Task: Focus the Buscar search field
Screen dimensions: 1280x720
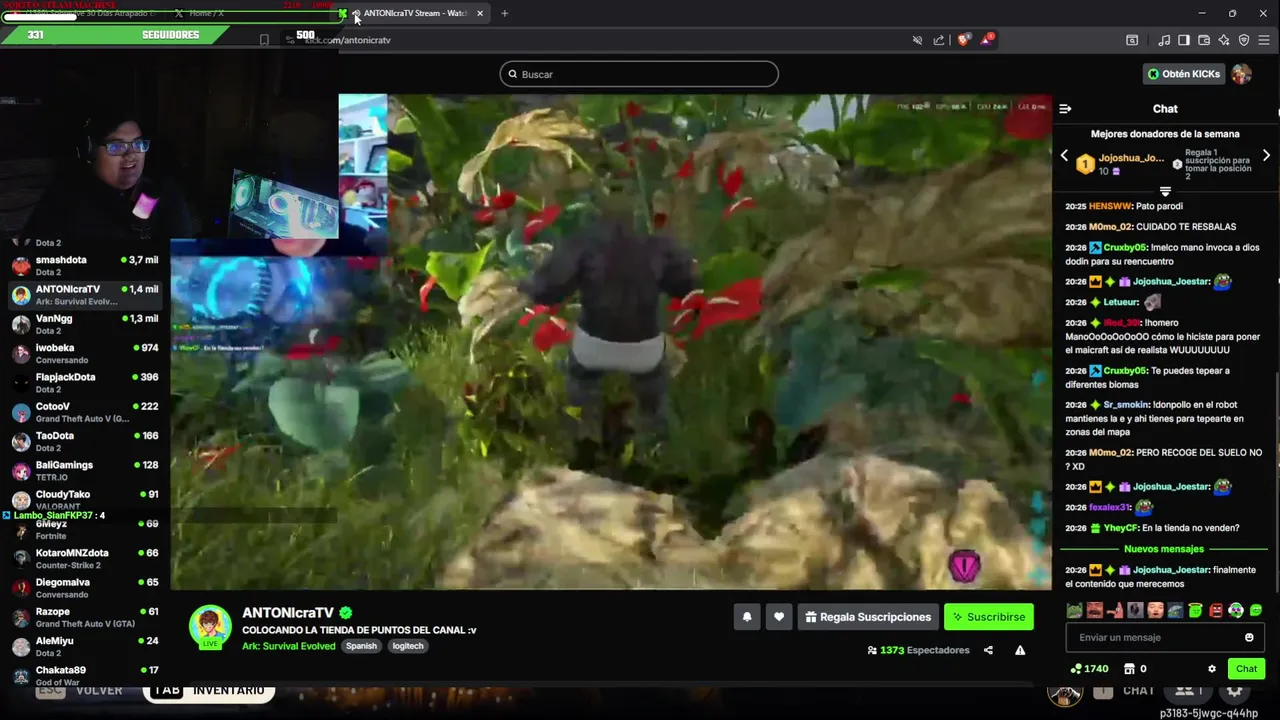Action: point(639,74)
